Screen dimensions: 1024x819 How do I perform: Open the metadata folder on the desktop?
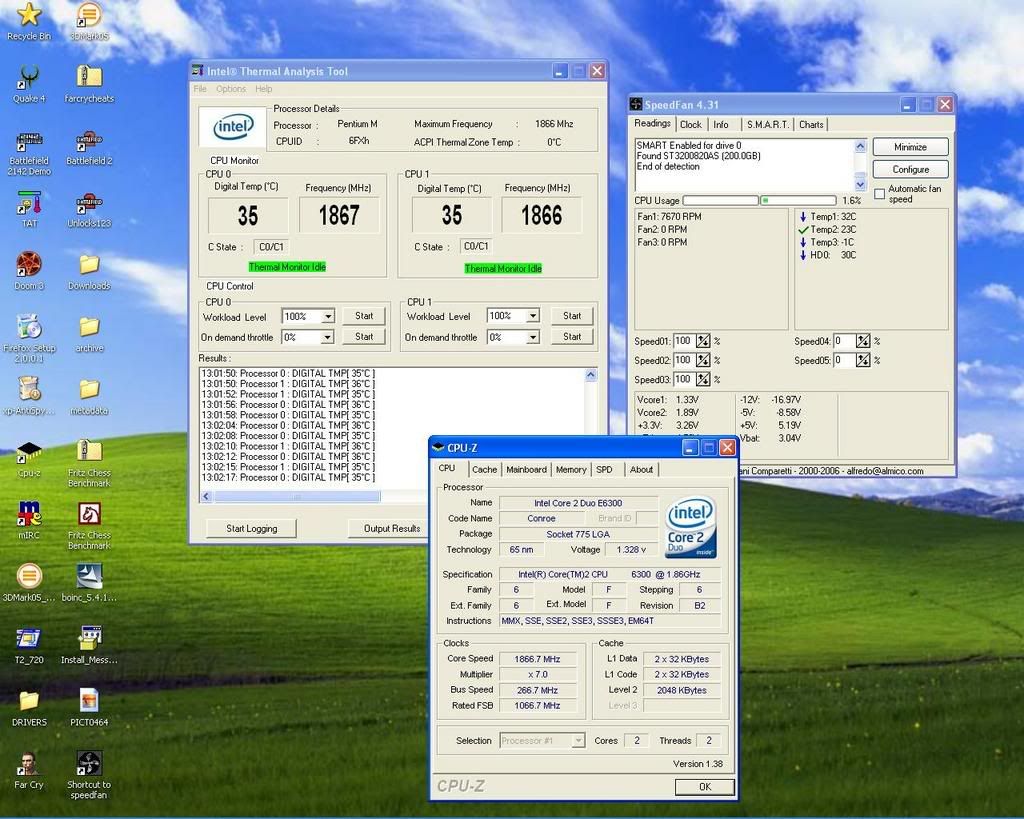click(x=89, y=396)
